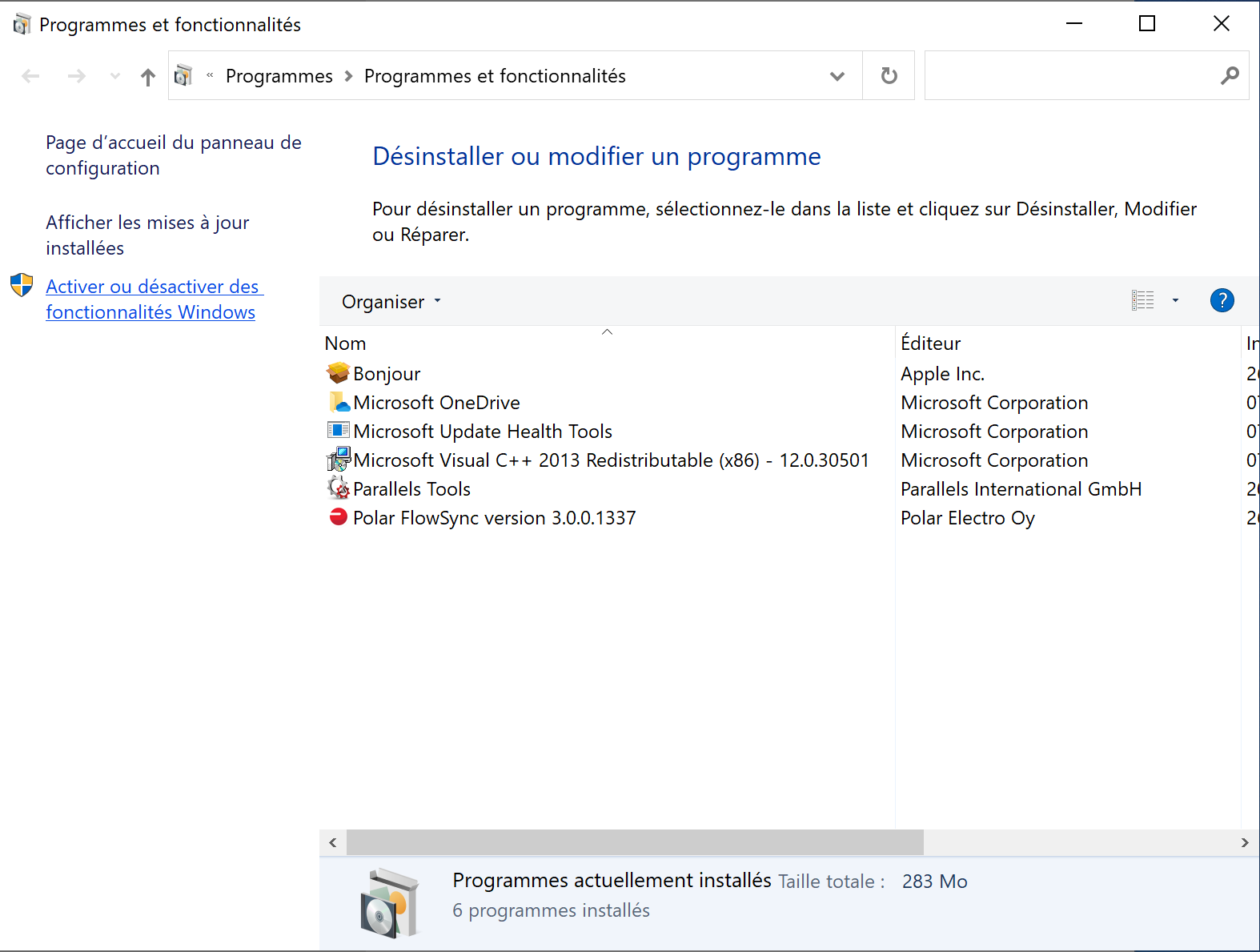Maximize the Programmes et fonctionnalités window
Screen dimensions: 1260x952
click(x=1147, y=24)
